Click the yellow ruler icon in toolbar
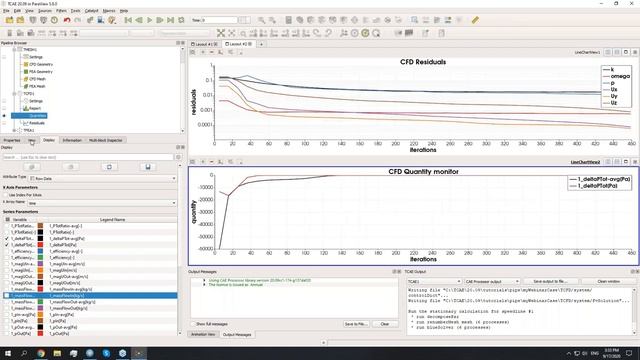Image resolution: width=640 pixels, height=360 pixels. 475,20
